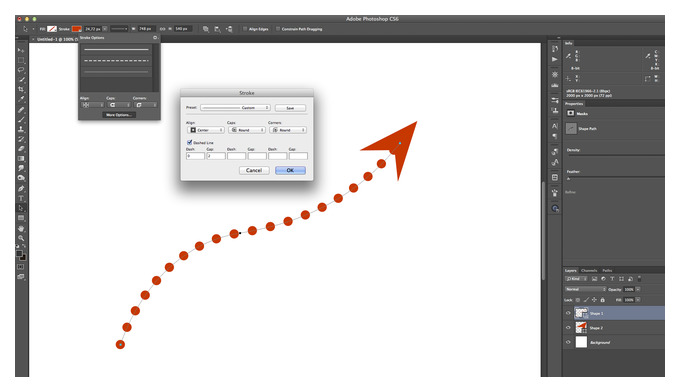Open the Stroke color swatch
This screenshot has width=680, height=392.
click(76, 29)
